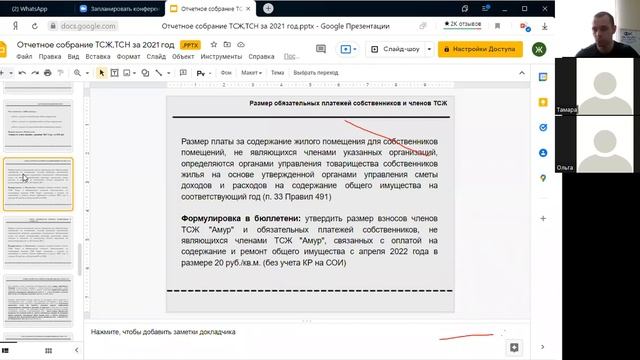Click the zoom magnifier icon

tap(77, 73)
